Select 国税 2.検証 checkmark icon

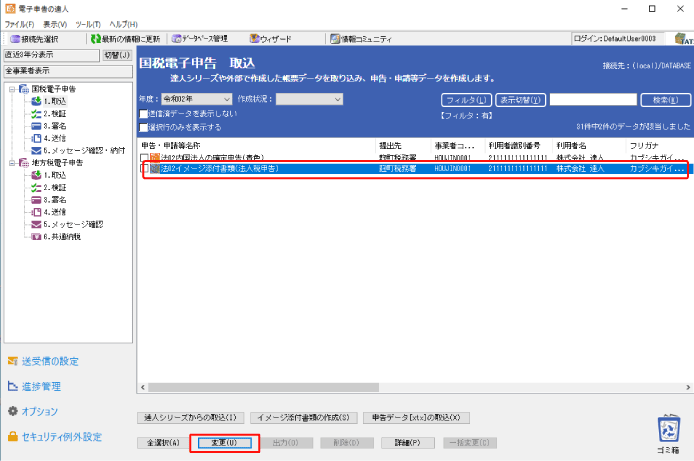click(36, 114)
